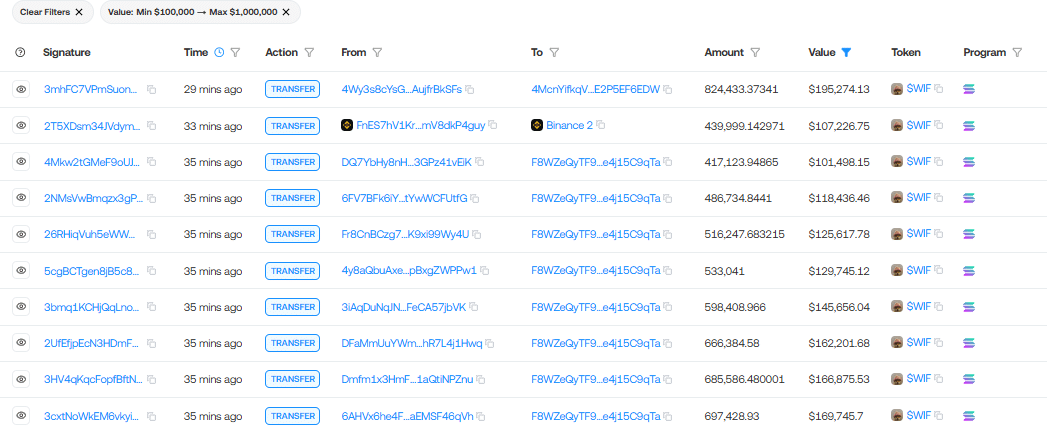View details eye icon for 2NMsVwBmqzx3gP transaction

pos(21,197)
